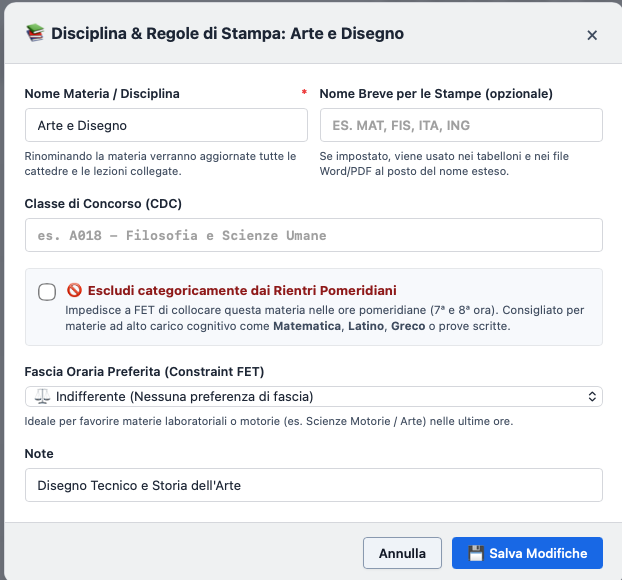Click the Nome Breve per le Stampe (opzionale) label
This screenshot has height=580, width=622.
[x=436, y=94]
